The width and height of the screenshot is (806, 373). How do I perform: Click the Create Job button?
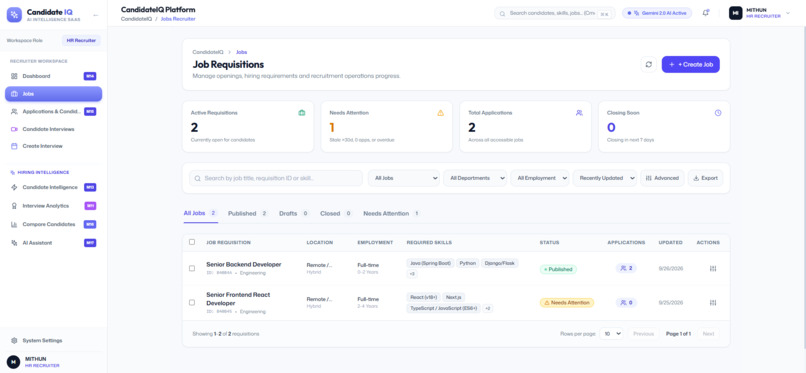click(x=690, y=64)
